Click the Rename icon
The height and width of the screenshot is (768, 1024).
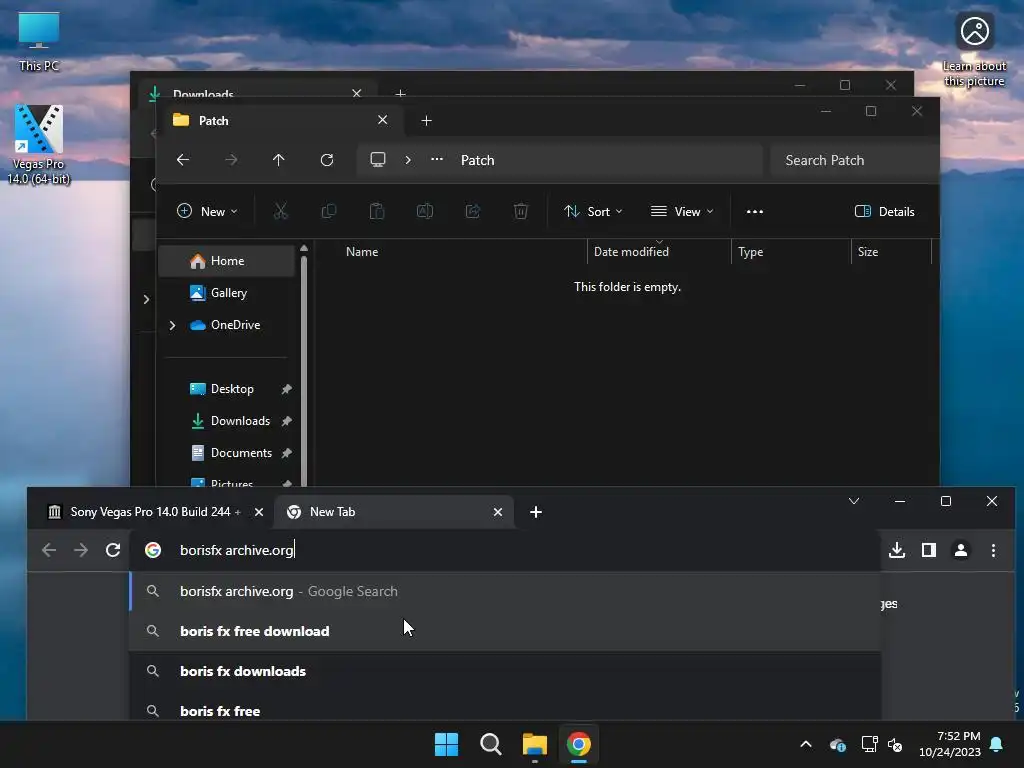click(425, 212)
